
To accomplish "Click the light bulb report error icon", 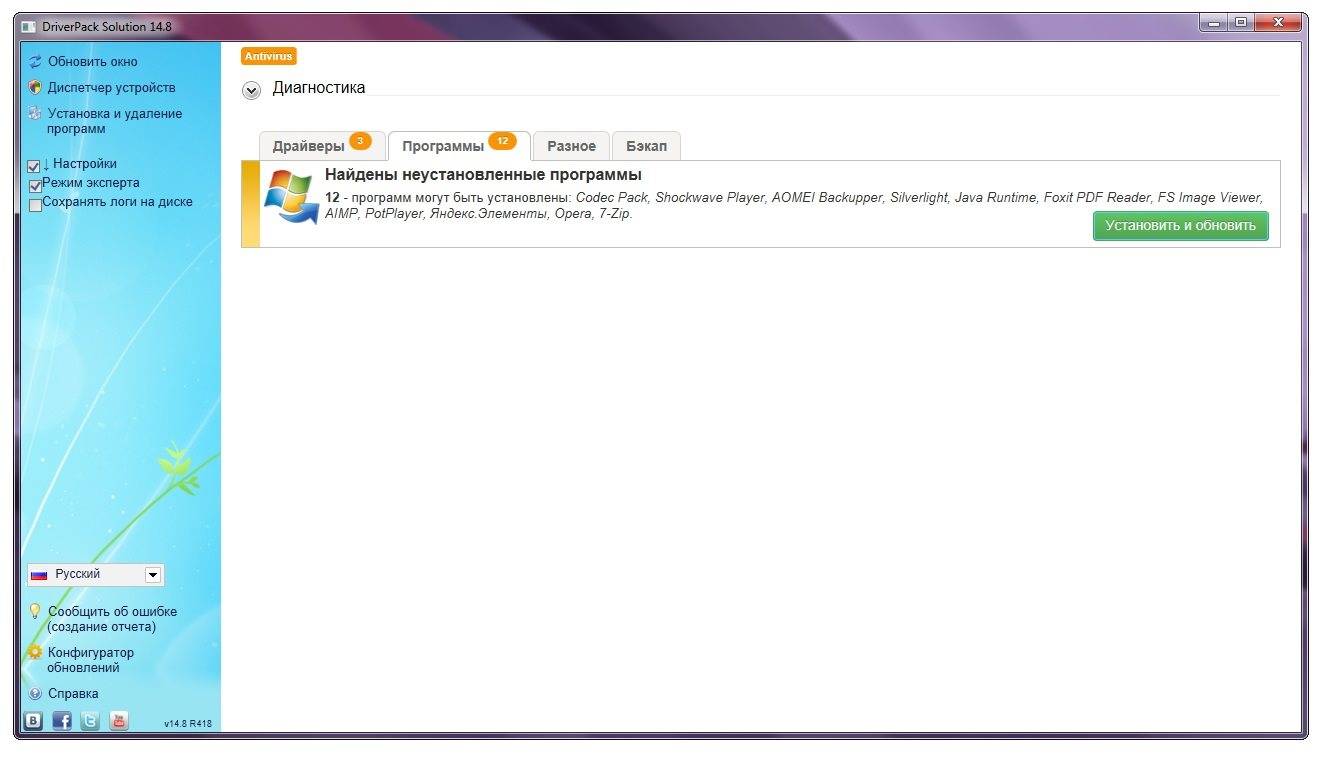I will [x=35, y=611].
